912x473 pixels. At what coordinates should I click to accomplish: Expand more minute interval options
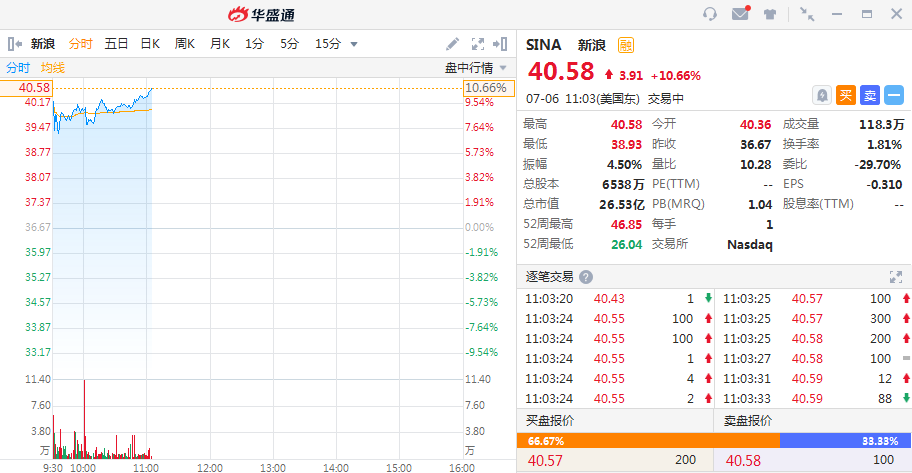[354, 44]
